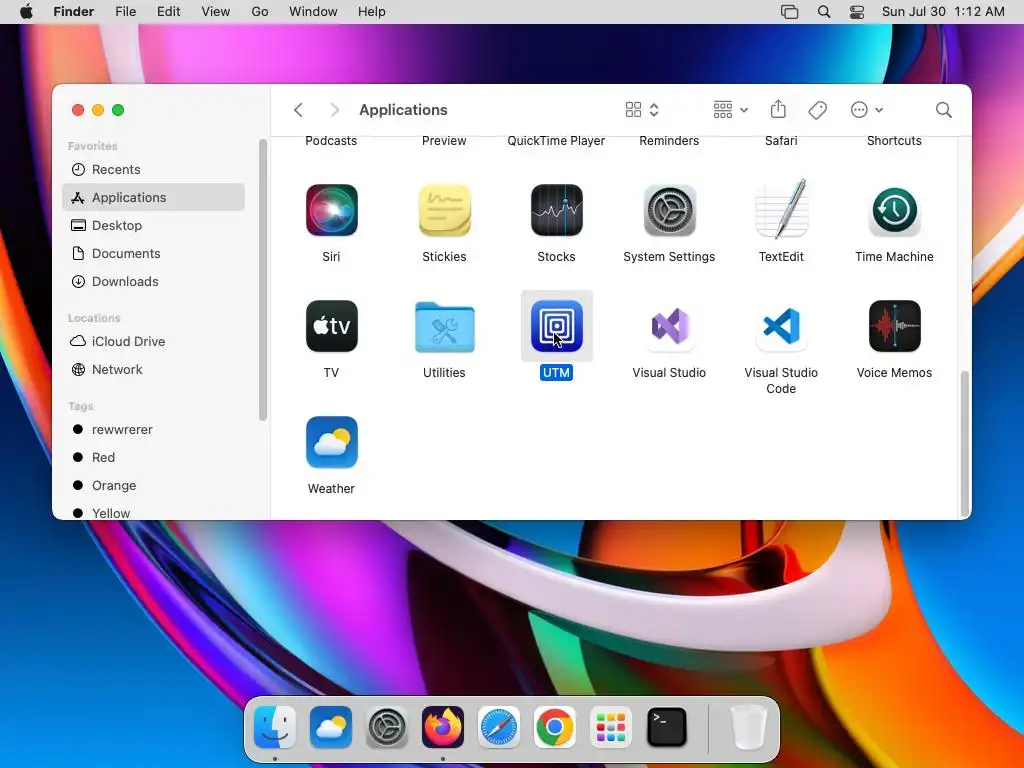Open Launchpad from the Dock

pos(611,727)
